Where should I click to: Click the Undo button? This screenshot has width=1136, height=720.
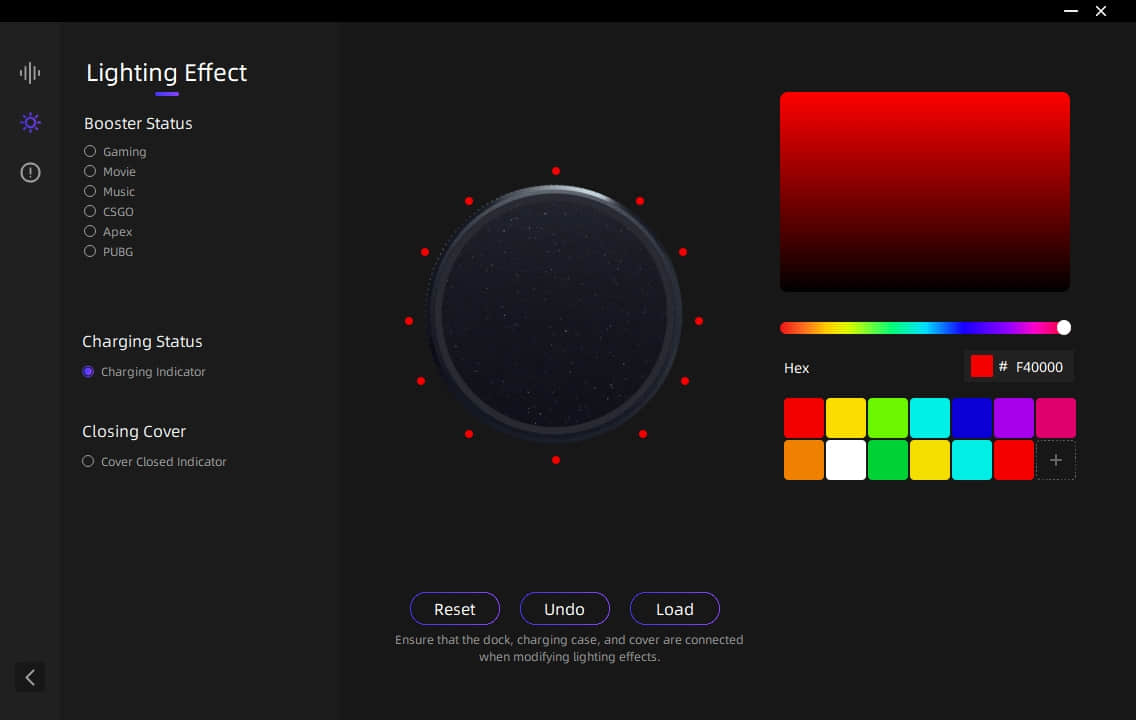pyautogui.click(x=564, y=609)
